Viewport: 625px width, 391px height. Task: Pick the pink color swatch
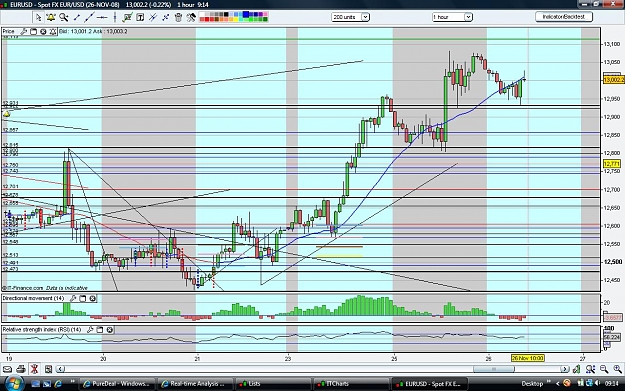(265, 14)
